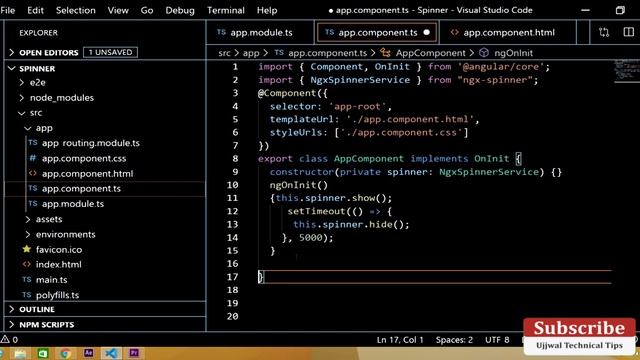Switch to the app.module.ts editor tab
Screen dimensions: 640x360
point(260,32)
